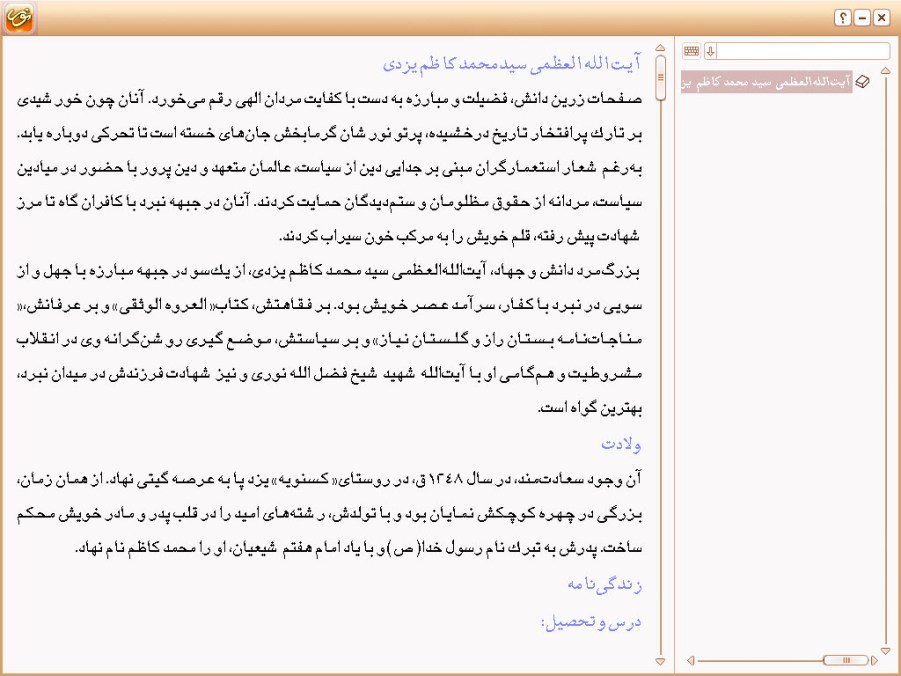Click the text pane scroll down arrow

point(660,662)
